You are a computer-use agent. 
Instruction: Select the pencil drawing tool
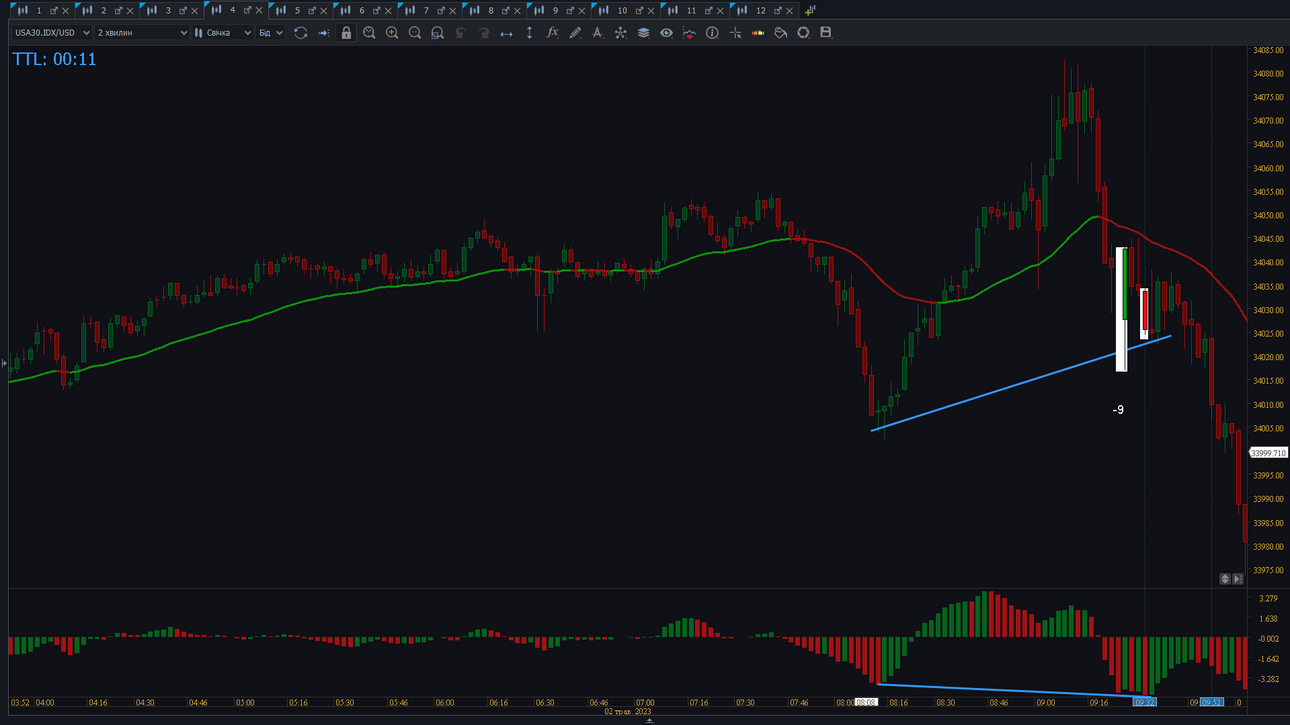pos(575,33)
